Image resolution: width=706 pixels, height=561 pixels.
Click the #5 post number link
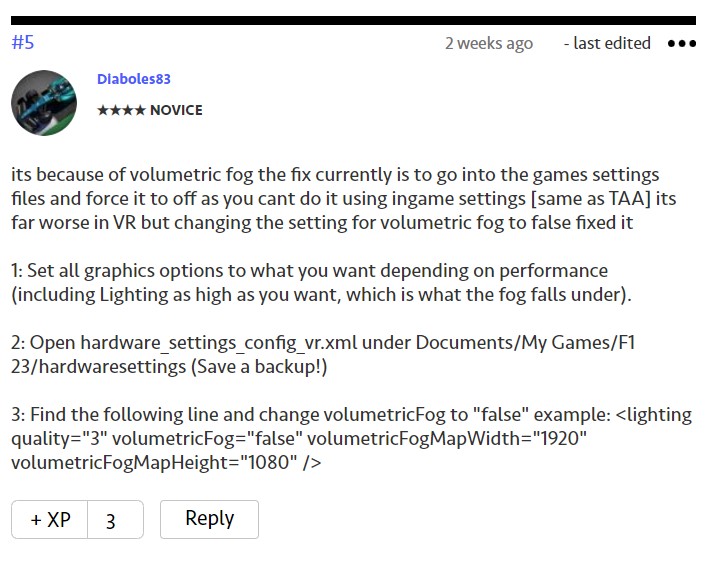click(x=23, y=42)
